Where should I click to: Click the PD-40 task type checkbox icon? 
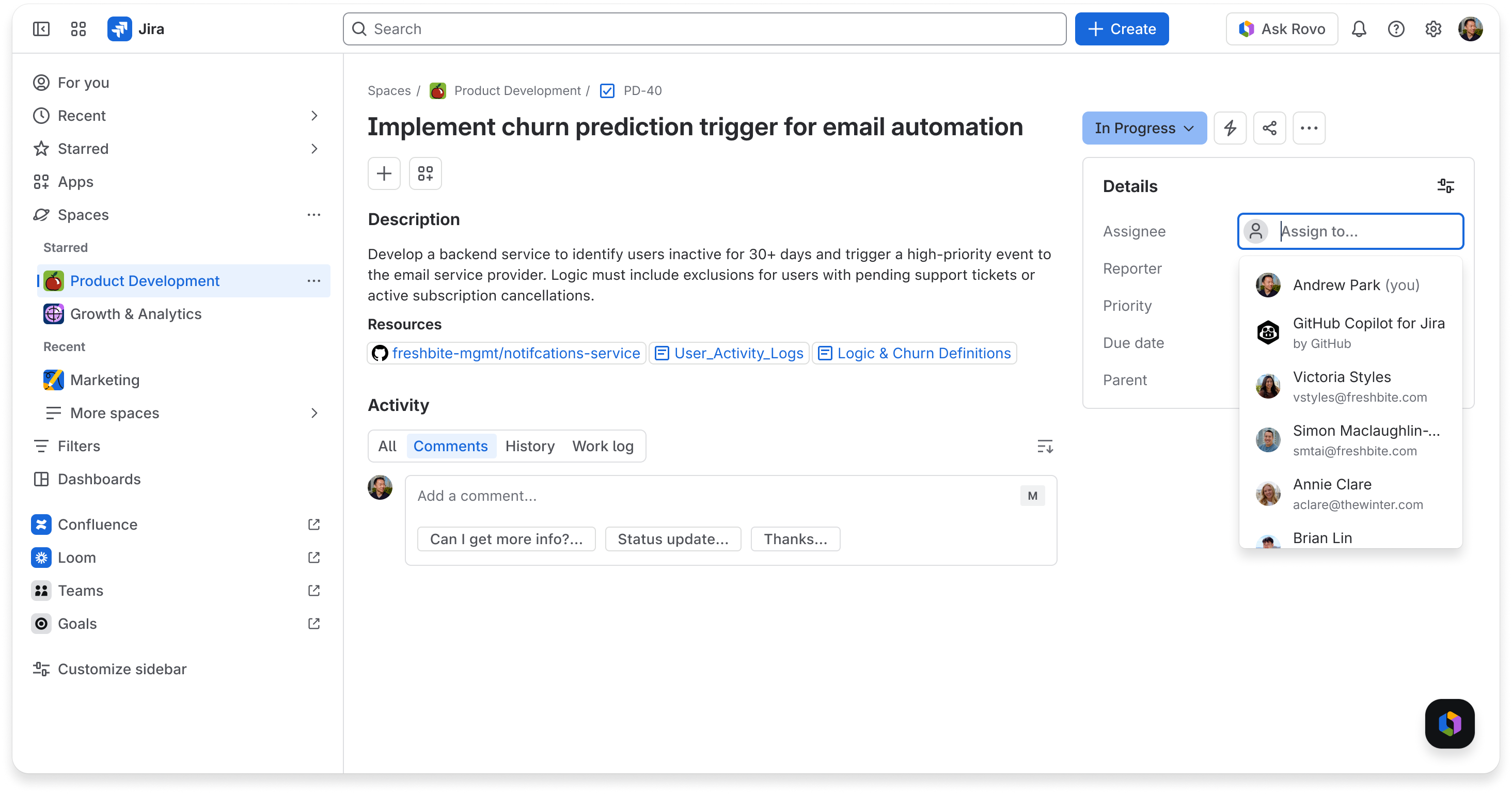click(607, 90)
